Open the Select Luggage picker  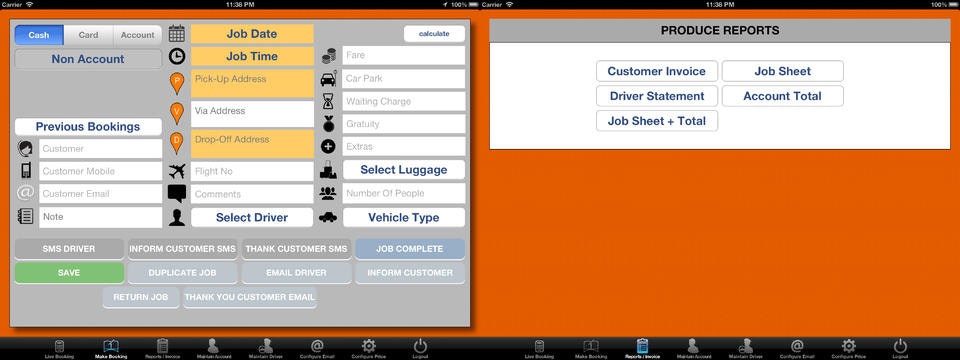(404, 170)
